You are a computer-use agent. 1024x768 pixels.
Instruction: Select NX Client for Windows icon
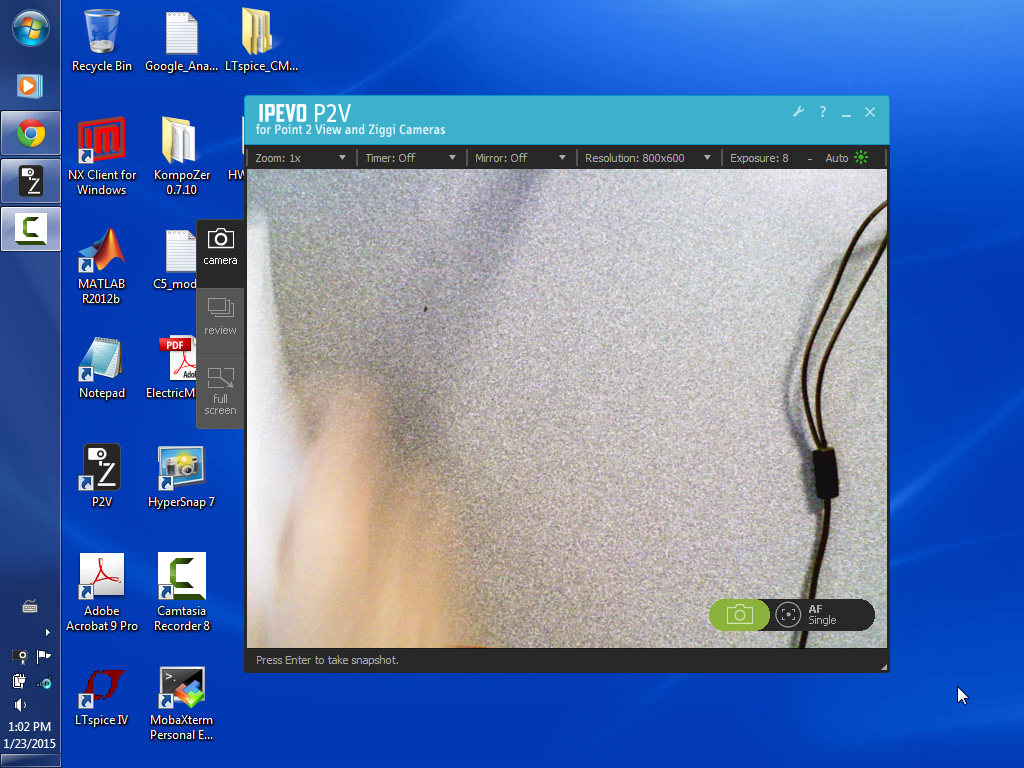(x=102, y=157)
